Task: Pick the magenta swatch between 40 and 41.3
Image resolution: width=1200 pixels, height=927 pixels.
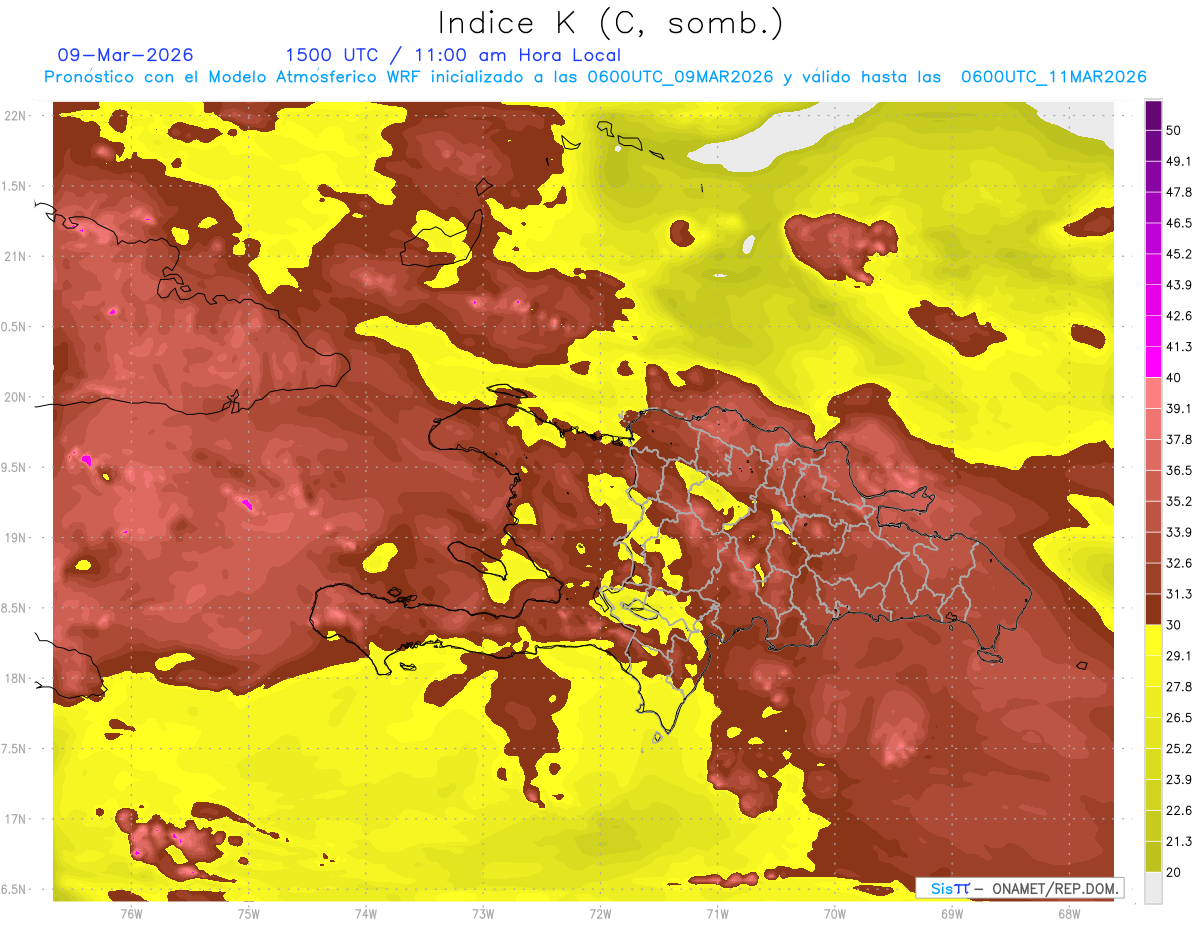Action: point(1153,362)
